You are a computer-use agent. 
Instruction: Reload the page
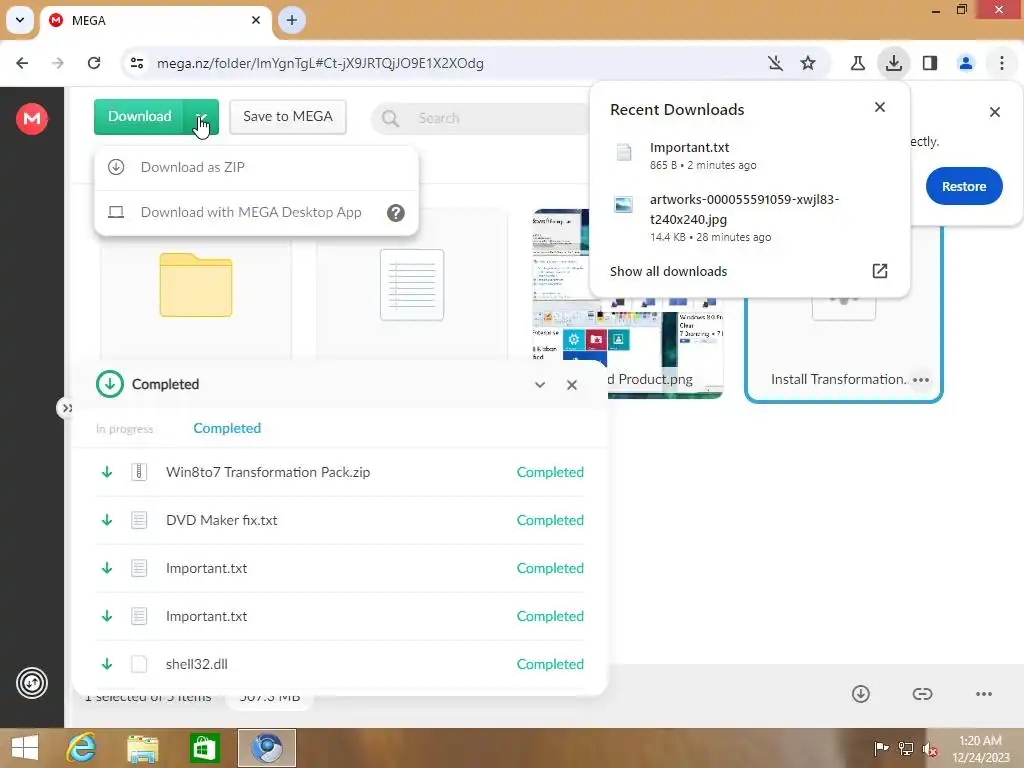94,63
